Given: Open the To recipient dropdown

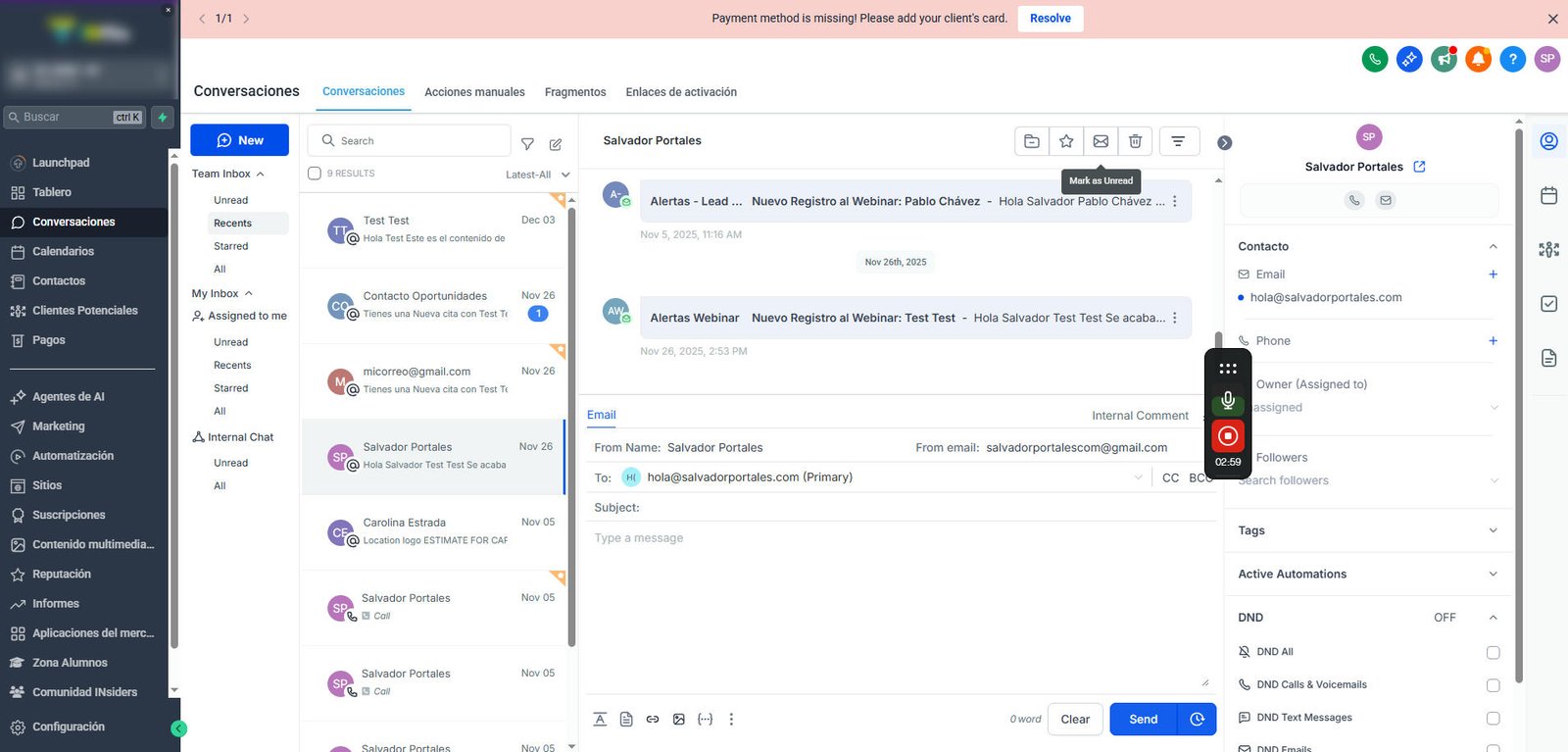Looking at the screenshot, I should [x=1138, y=477].
